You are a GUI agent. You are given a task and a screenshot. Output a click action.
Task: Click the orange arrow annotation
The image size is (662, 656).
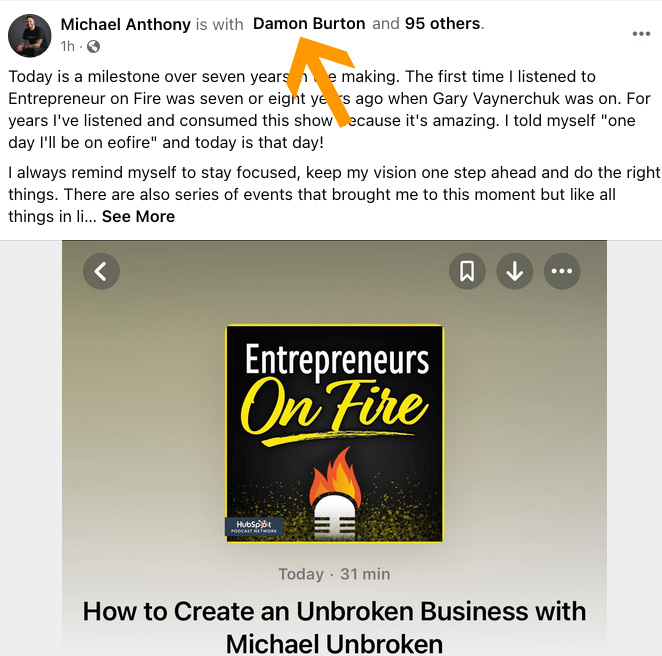click(321, 80)
